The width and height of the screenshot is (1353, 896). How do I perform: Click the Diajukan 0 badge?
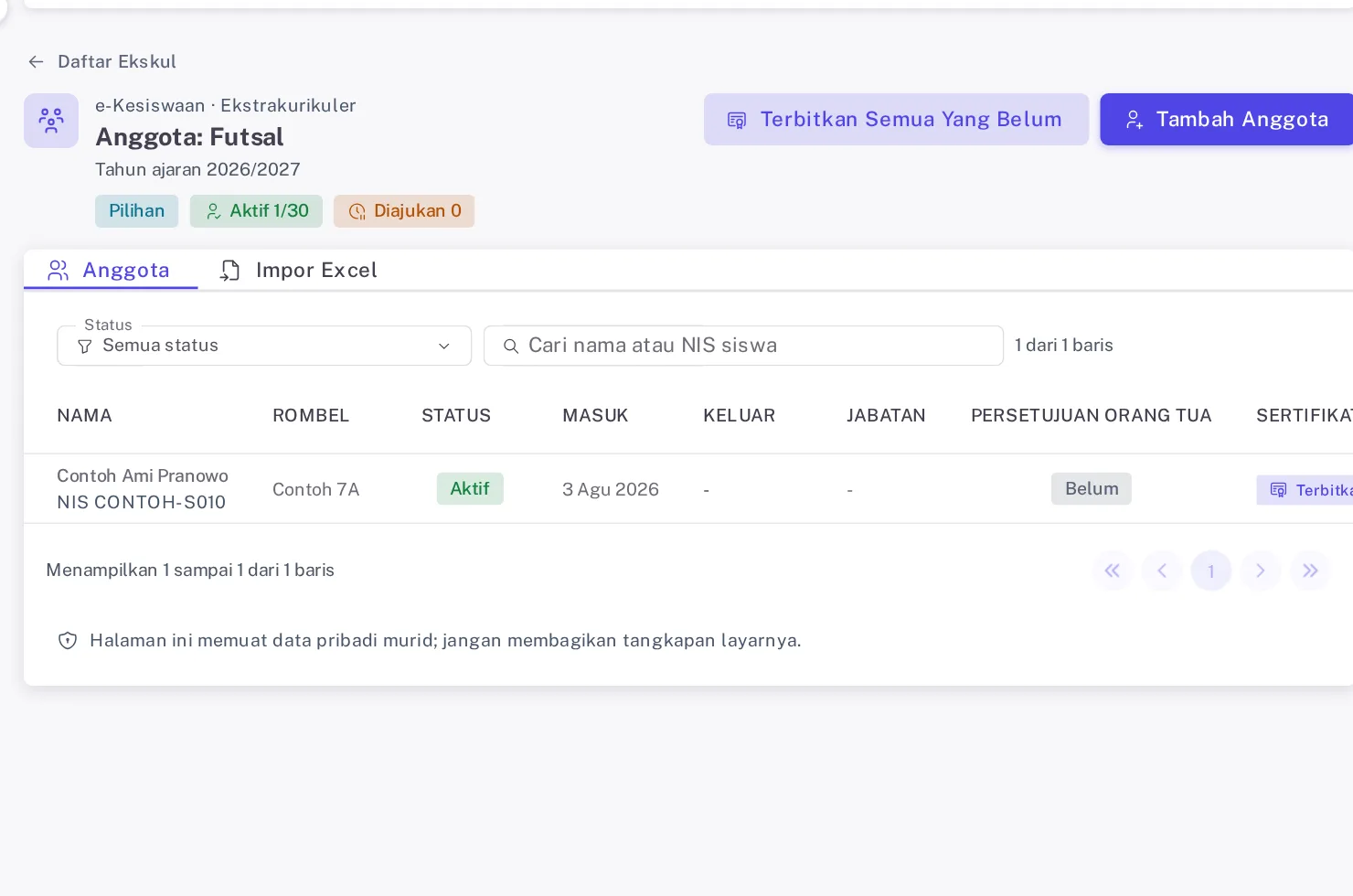click(x=404, y=210)
